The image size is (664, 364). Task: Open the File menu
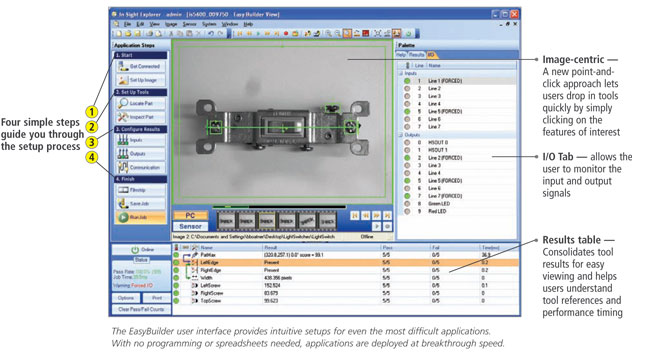[127, 24]
